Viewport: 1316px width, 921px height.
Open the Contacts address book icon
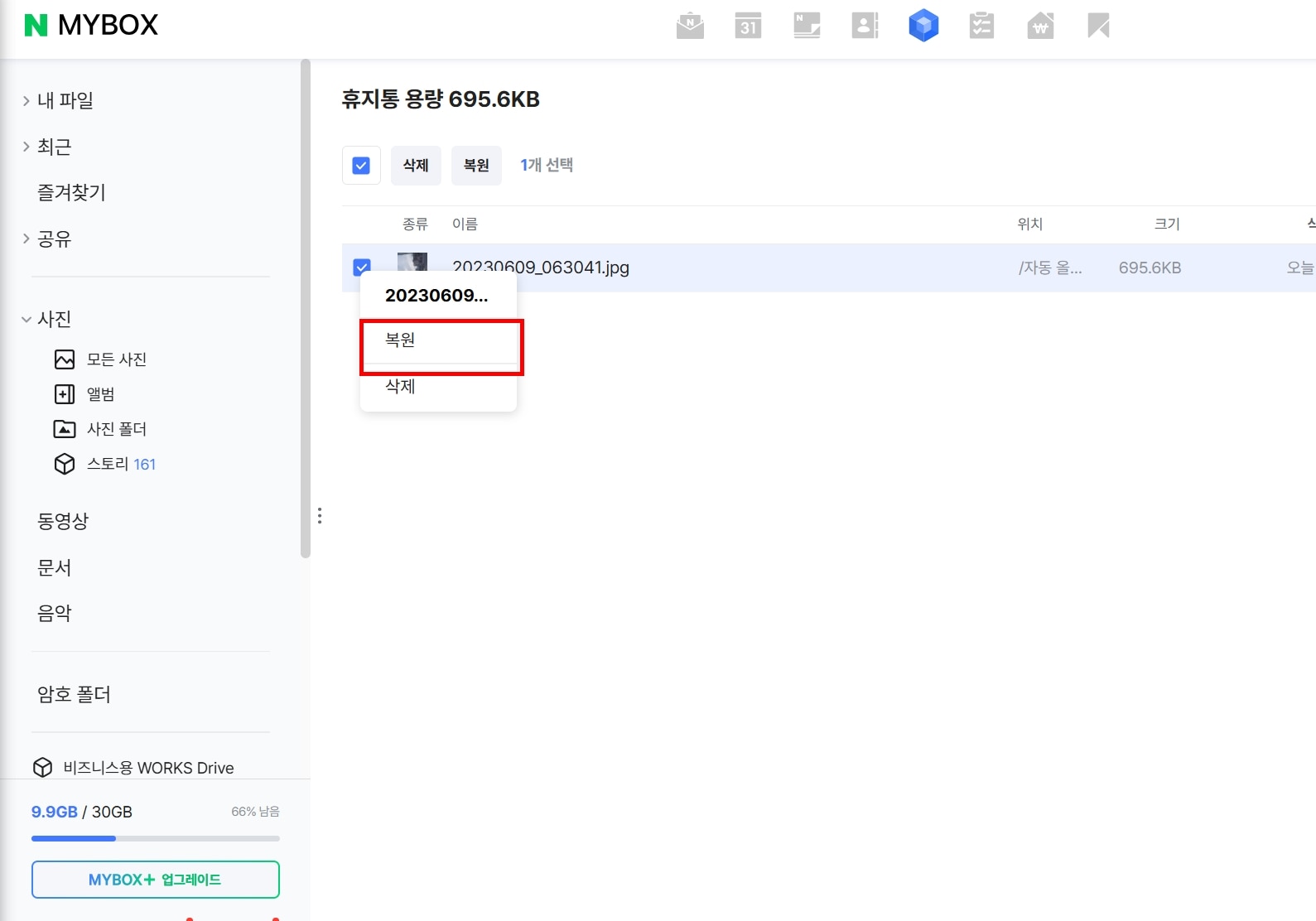(x=865, y=26)
